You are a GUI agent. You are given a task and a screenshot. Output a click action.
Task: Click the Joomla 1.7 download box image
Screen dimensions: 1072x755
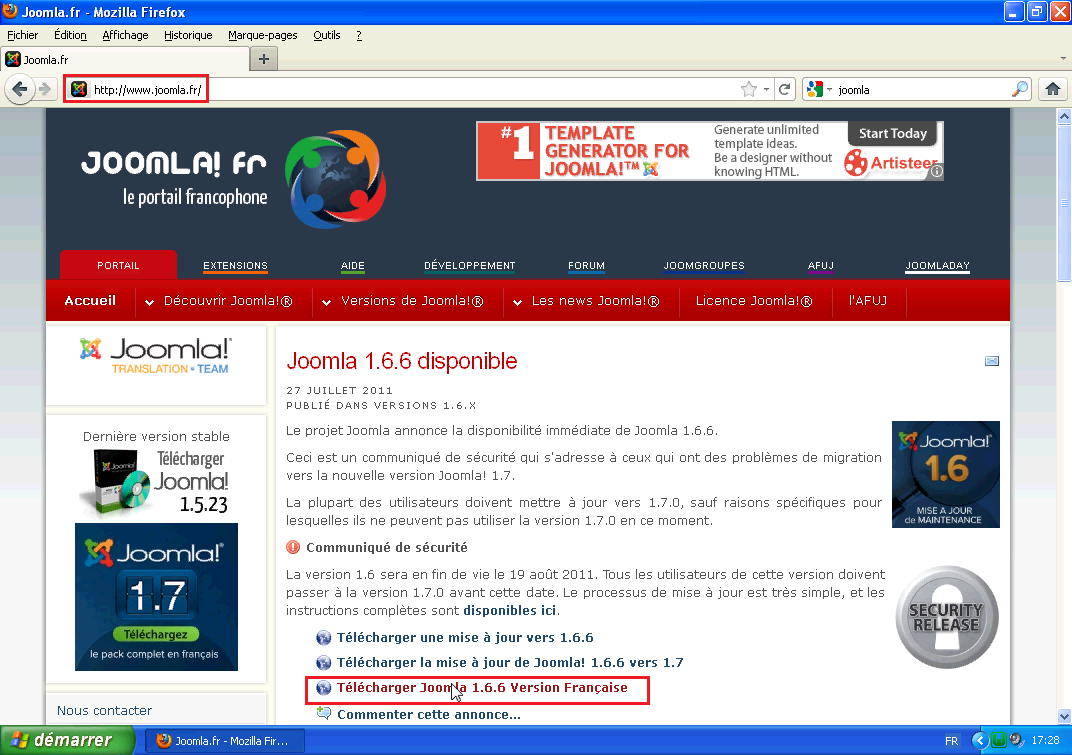pos(157,596)
